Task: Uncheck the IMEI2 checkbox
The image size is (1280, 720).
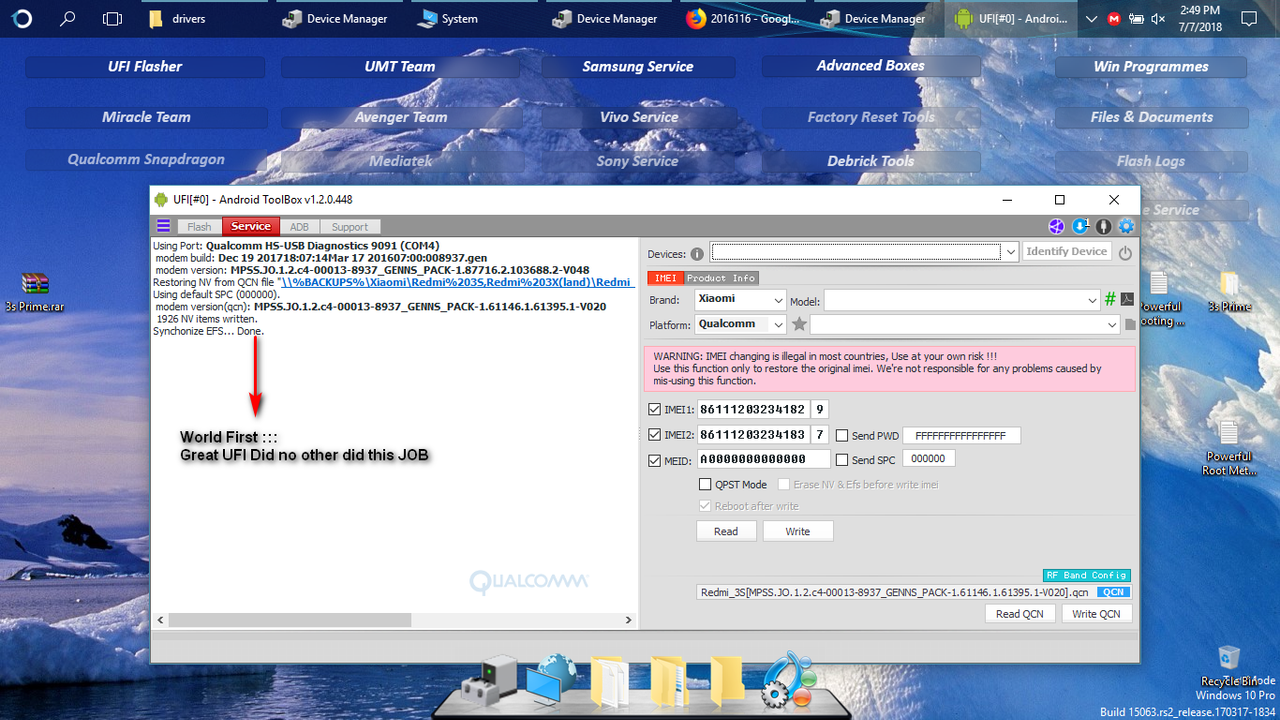Action: point(654,434)
